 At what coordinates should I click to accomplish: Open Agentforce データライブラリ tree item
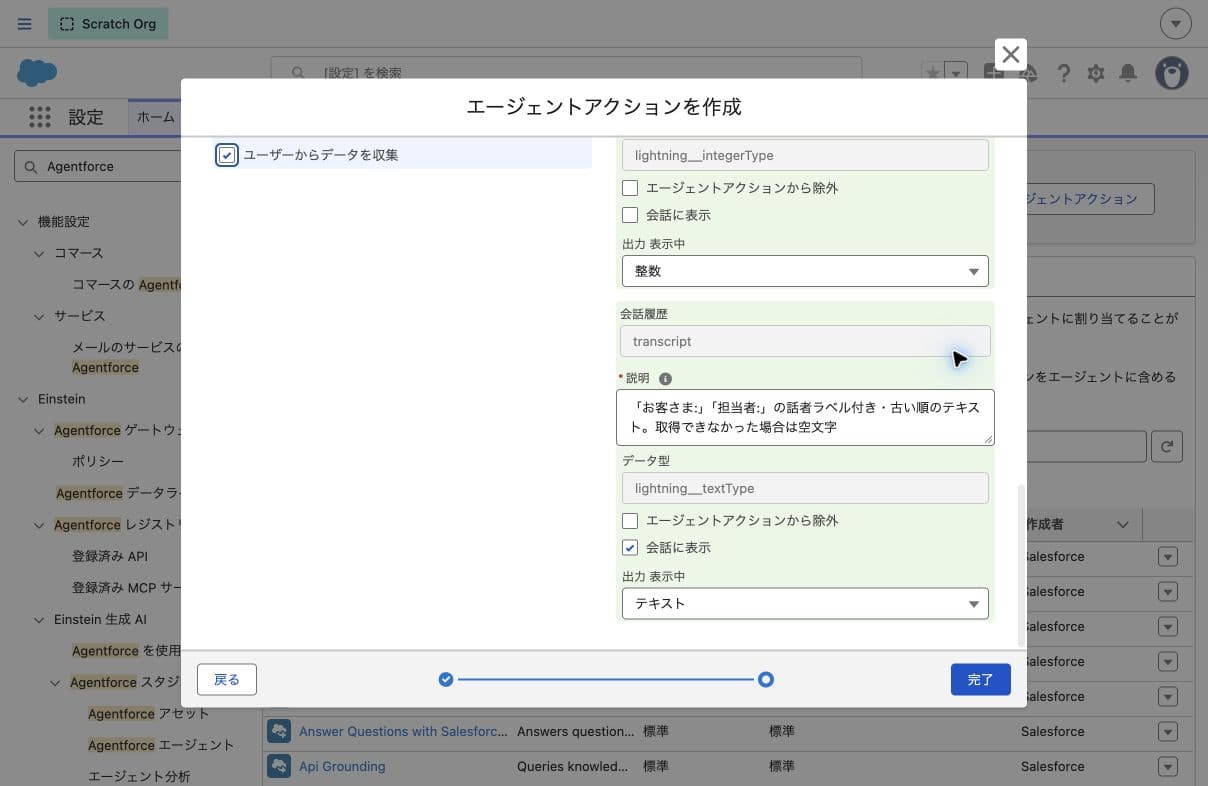[118, 493]
